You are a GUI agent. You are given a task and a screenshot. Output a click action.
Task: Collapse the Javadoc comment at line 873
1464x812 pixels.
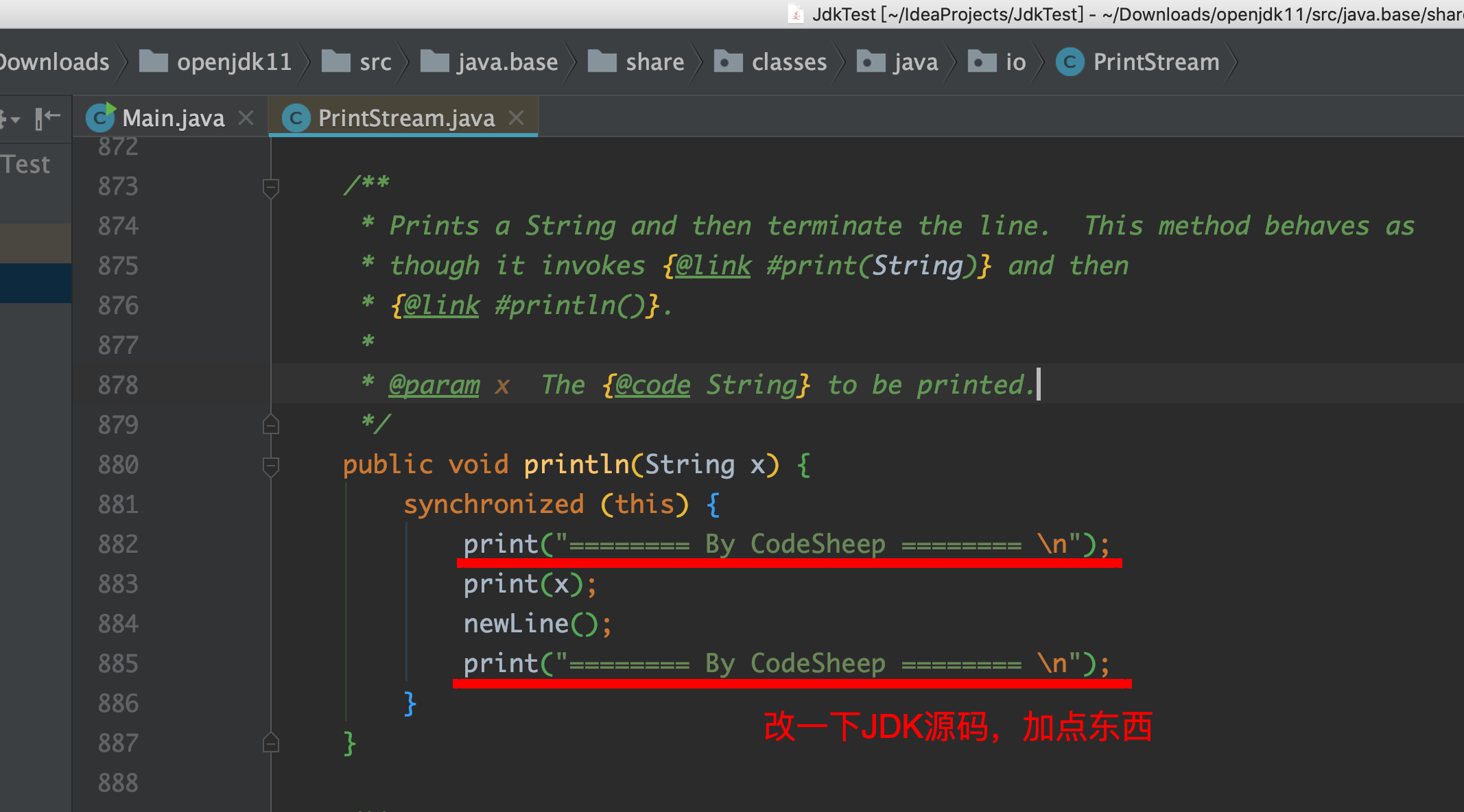271,187
